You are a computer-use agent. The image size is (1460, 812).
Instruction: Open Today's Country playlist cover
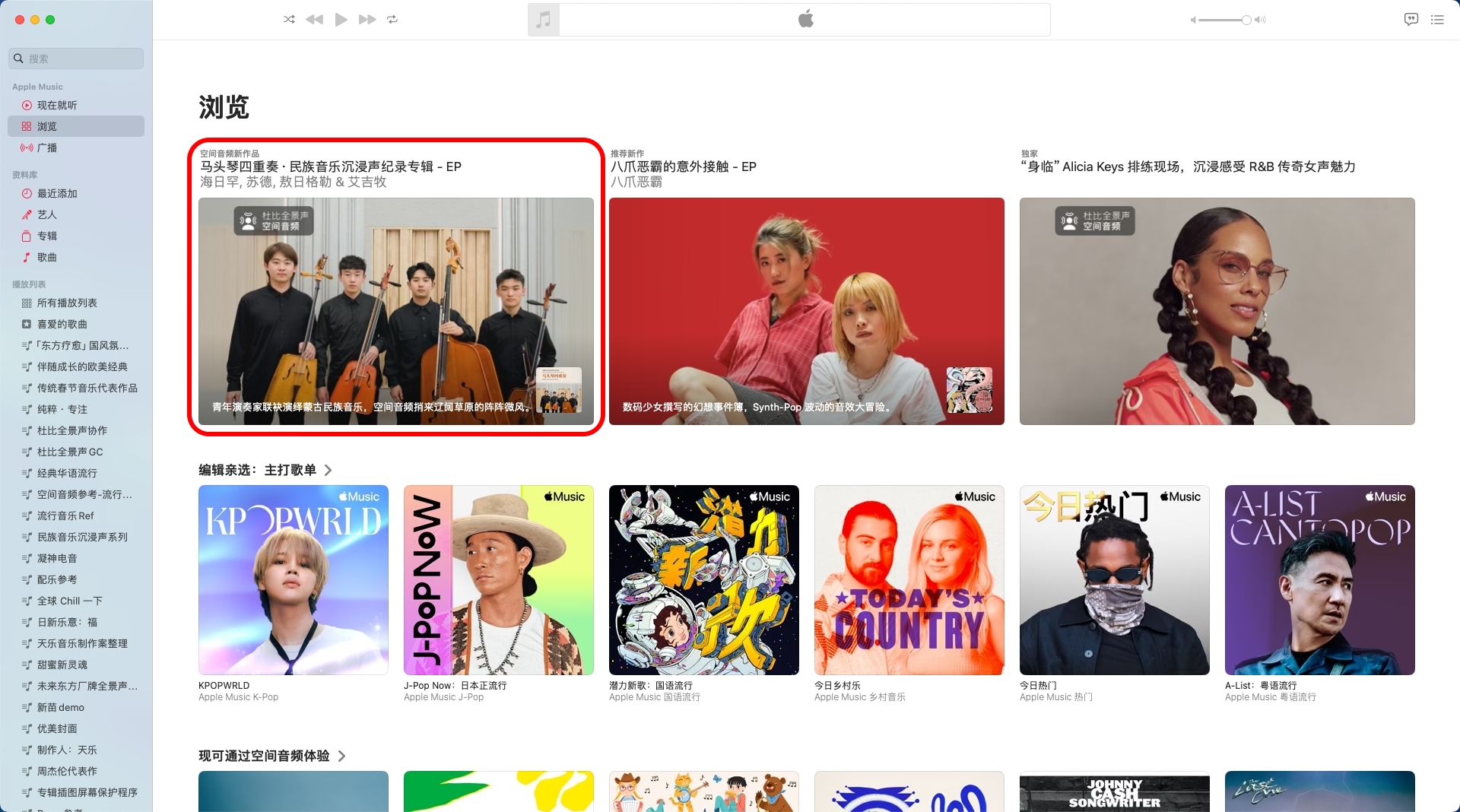click(x=909, y=580)
